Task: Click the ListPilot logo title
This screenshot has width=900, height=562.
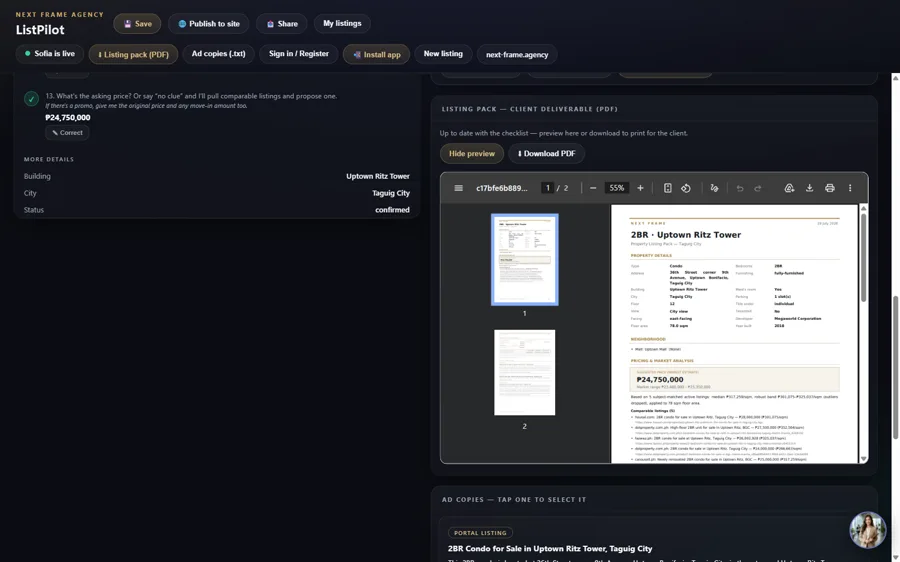Action: [x=40, y=30]
